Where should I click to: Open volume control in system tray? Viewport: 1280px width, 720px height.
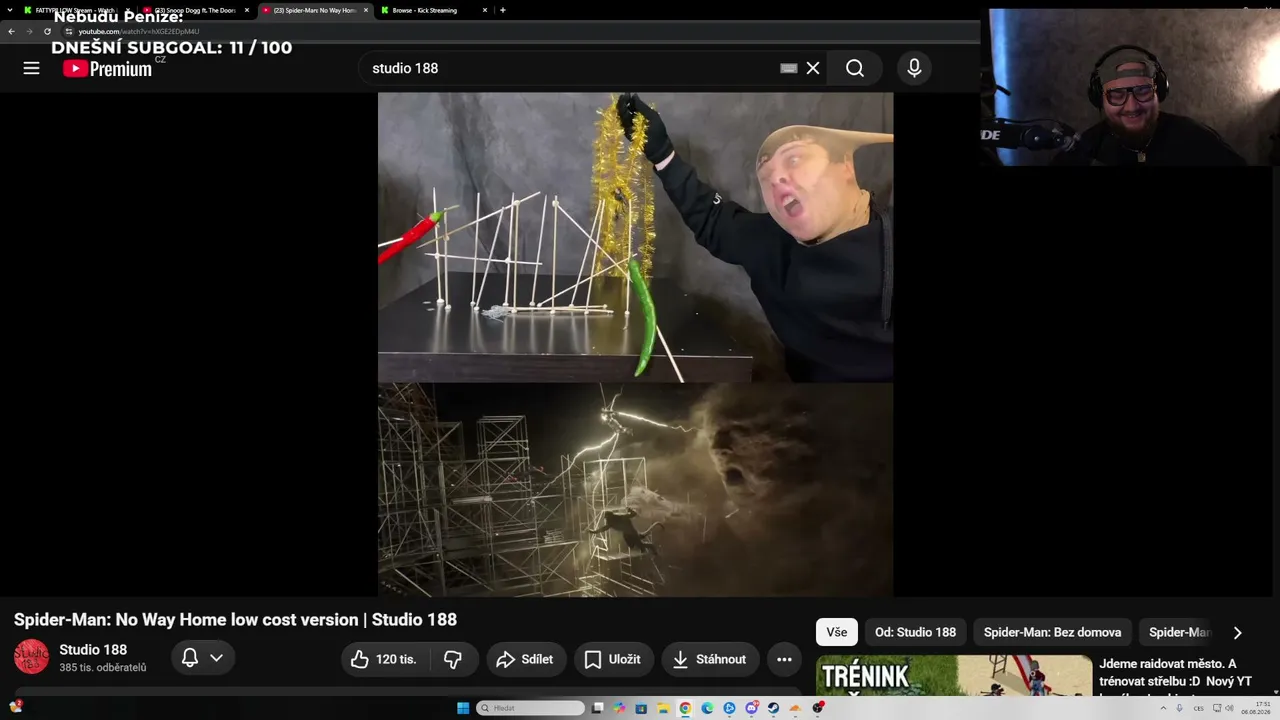click(x=1229, y=708)
